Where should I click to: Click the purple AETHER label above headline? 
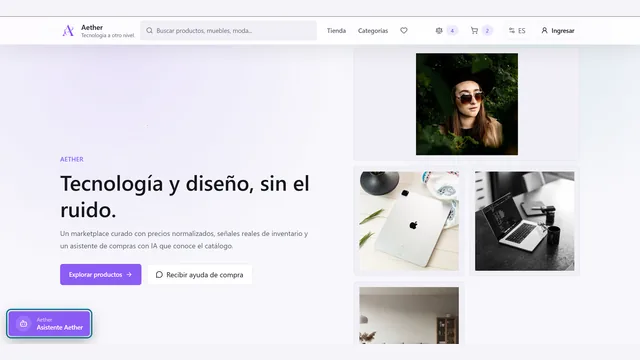(72, 159)
